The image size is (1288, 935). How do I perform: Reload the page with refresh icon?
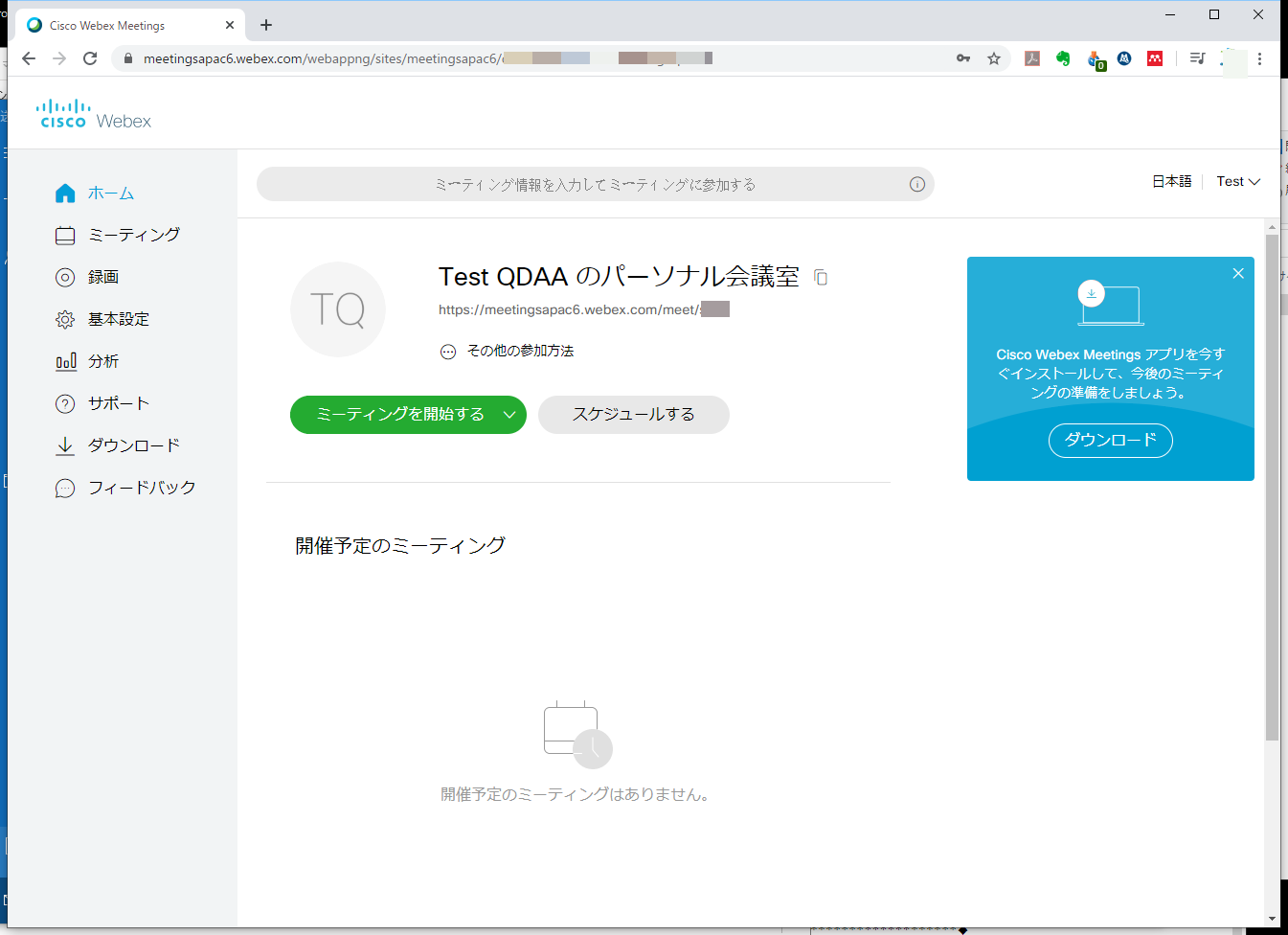[x=90, y=58]
